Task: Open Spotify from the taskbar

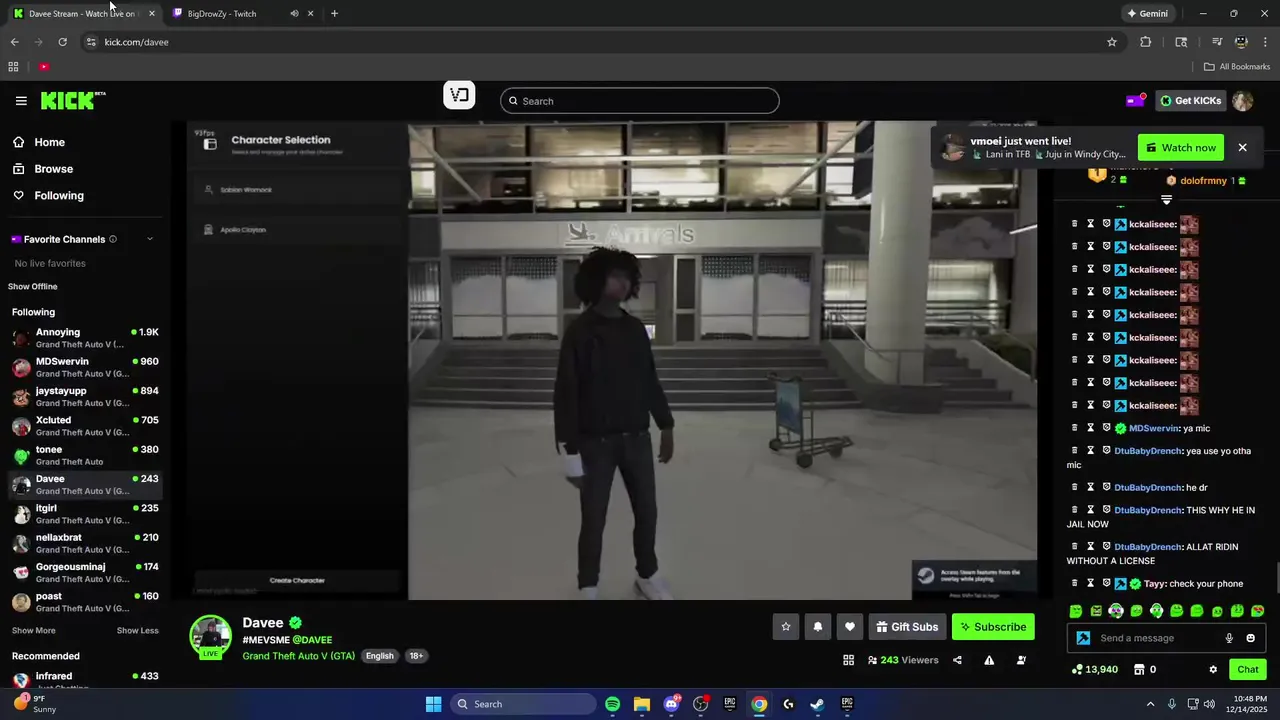Action: pyautogui.click(x=612, y=704)
